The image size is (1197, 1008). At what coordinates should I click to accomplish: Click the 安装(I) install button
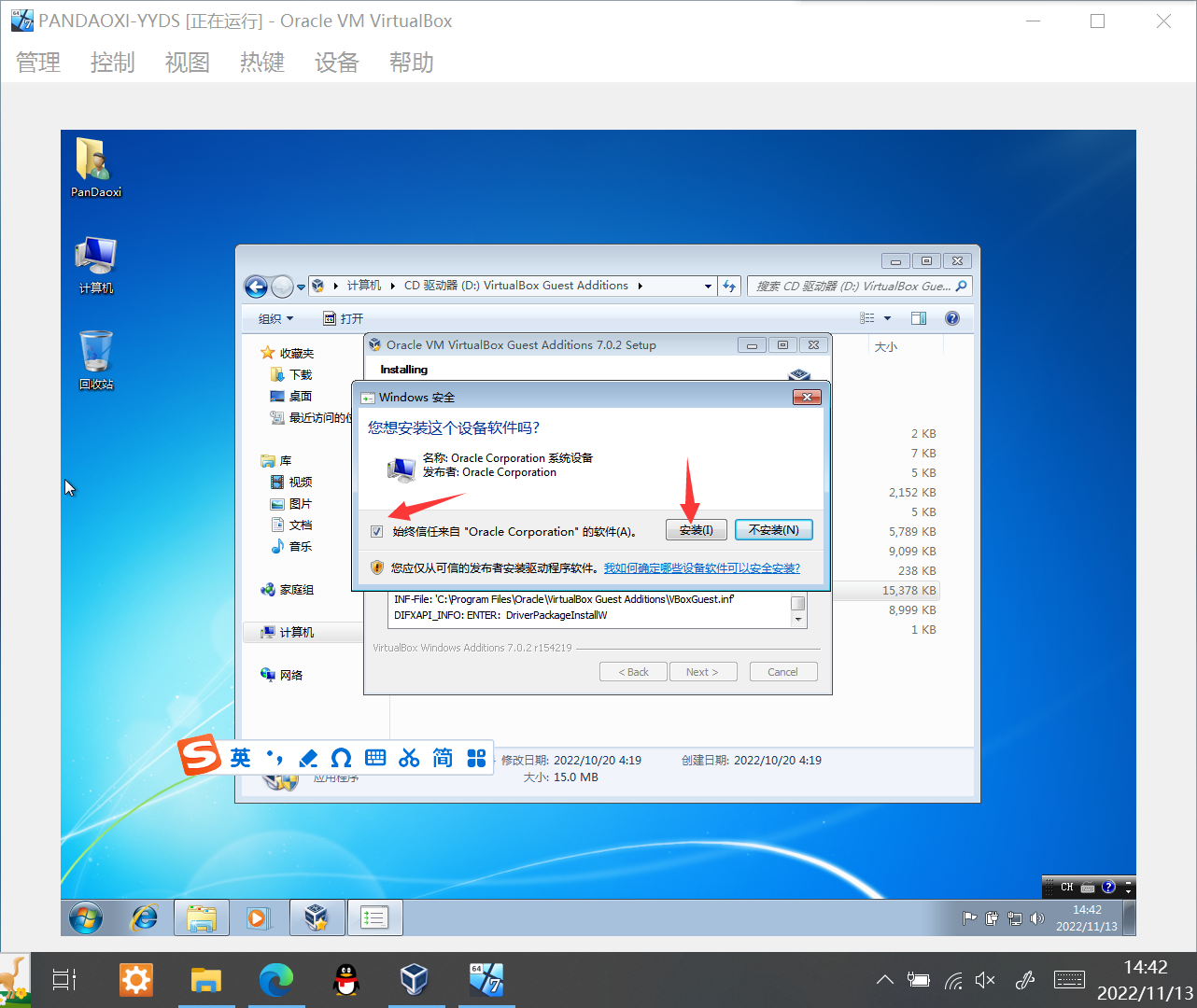pos(697,530)
